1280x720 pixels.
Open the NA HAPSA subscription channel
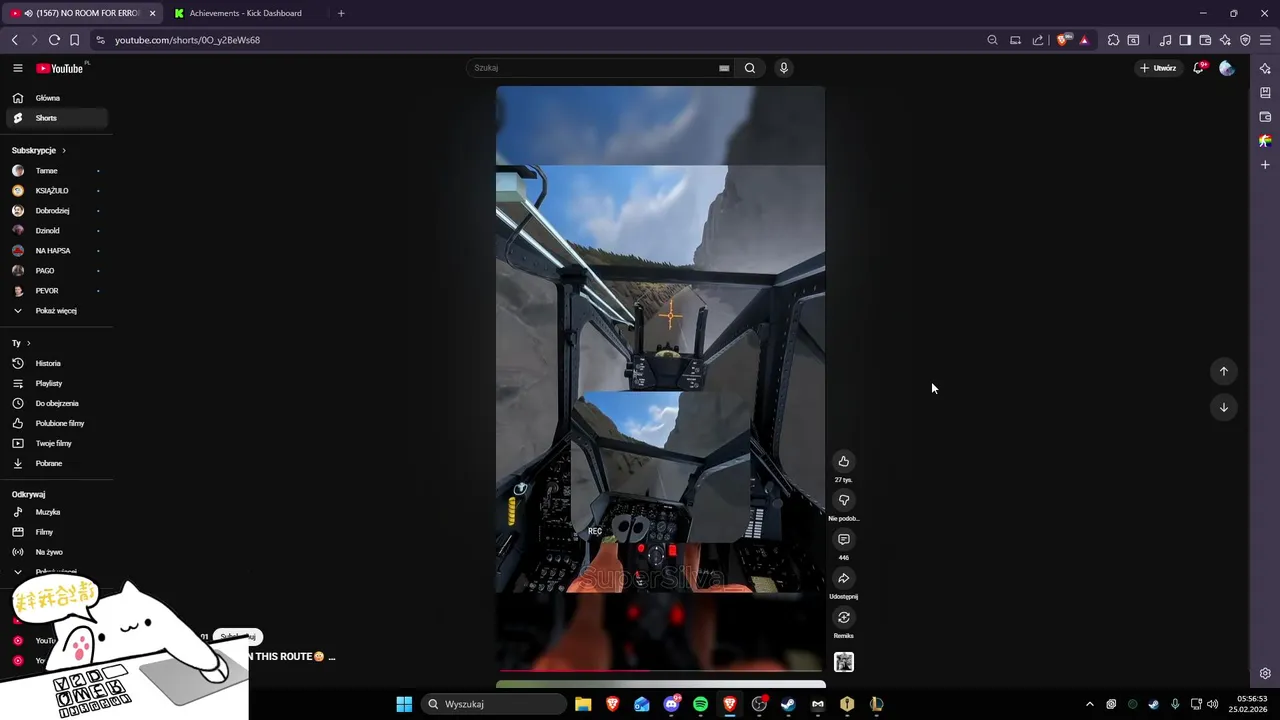coord(56,251)
